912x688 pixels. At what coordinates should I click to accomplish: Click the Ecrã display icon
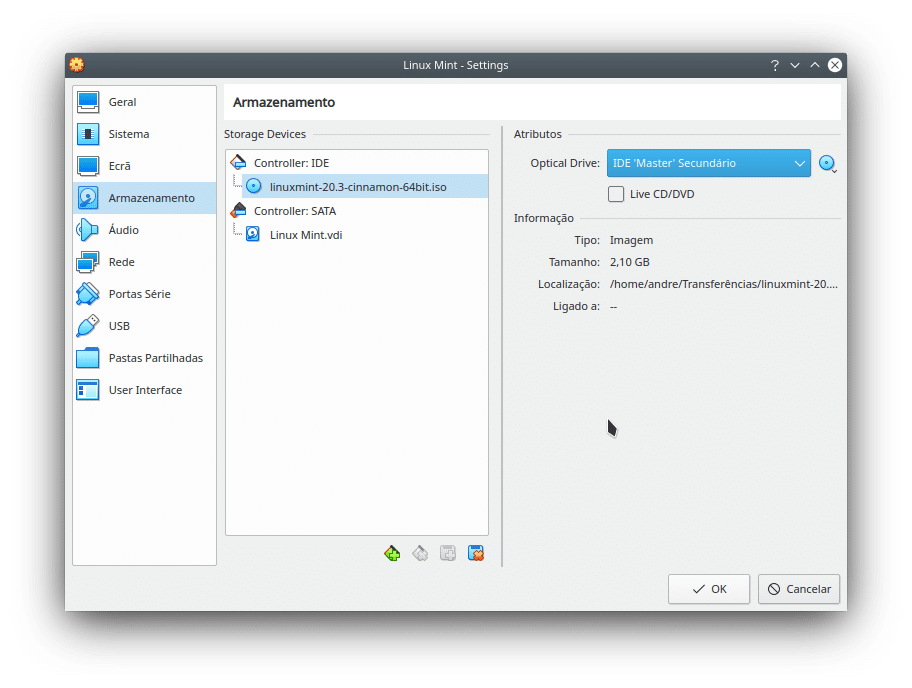pos(88,166)
